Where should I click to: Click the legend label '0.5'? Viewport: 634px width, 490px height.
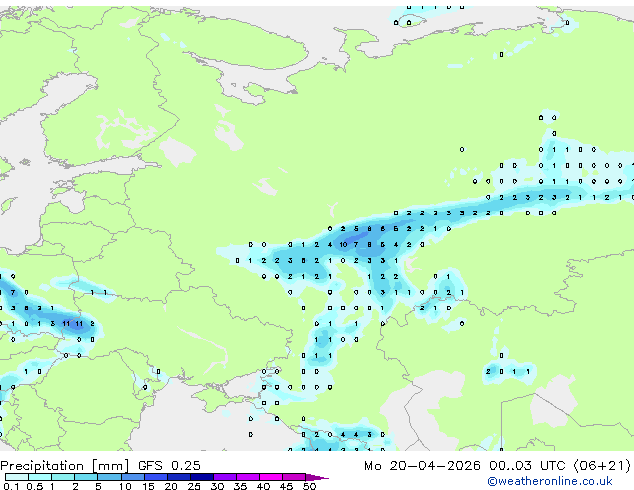tap(34, 486)
